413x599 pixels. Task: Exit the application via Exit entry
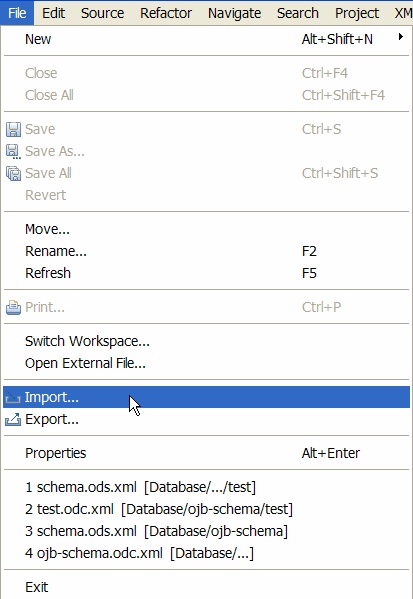pyautogui.click(x=206, y=587)
